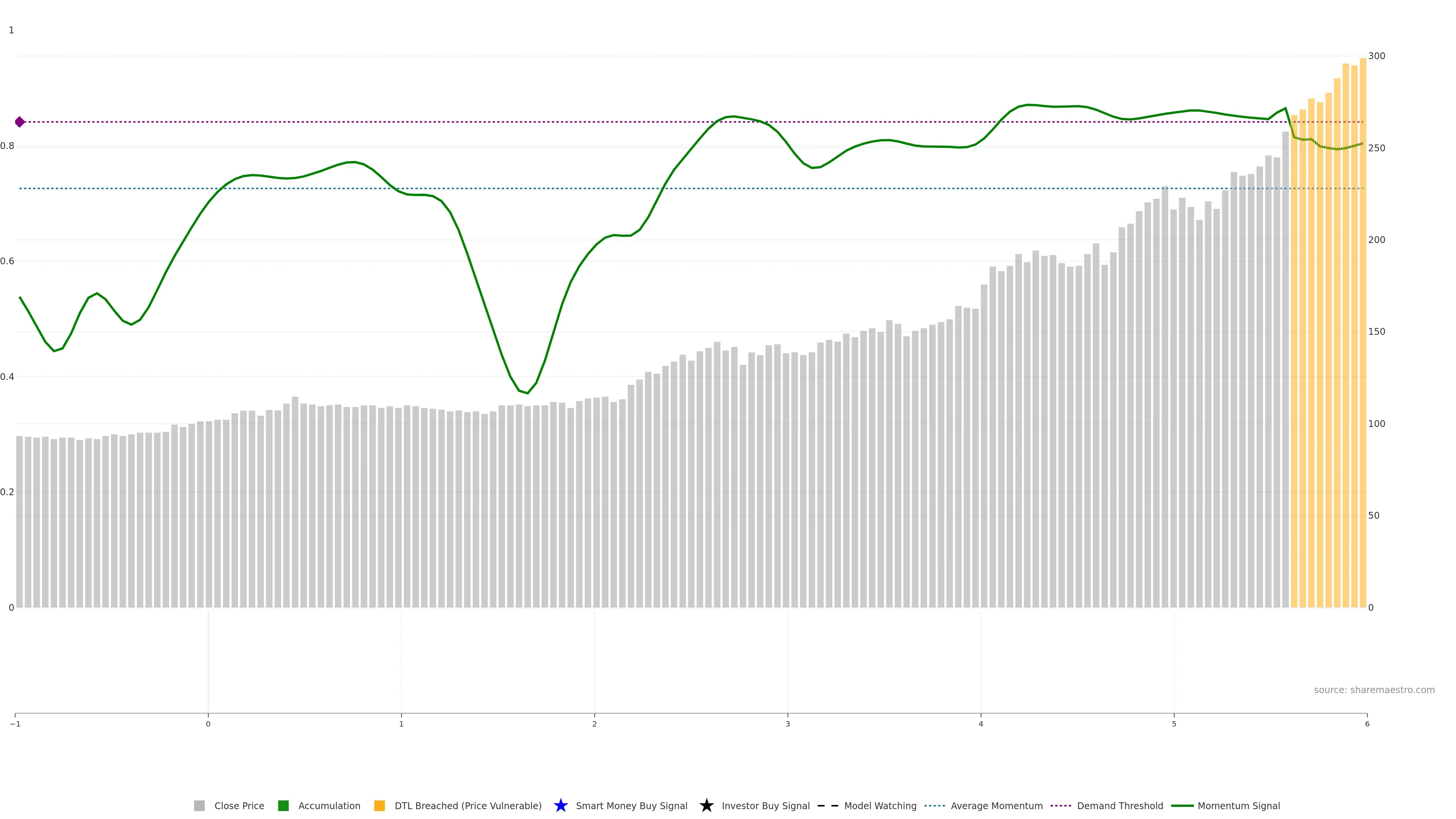Click the gray Close Price legend swatch
Viewport: 1456px width, 819px height.
199,805
